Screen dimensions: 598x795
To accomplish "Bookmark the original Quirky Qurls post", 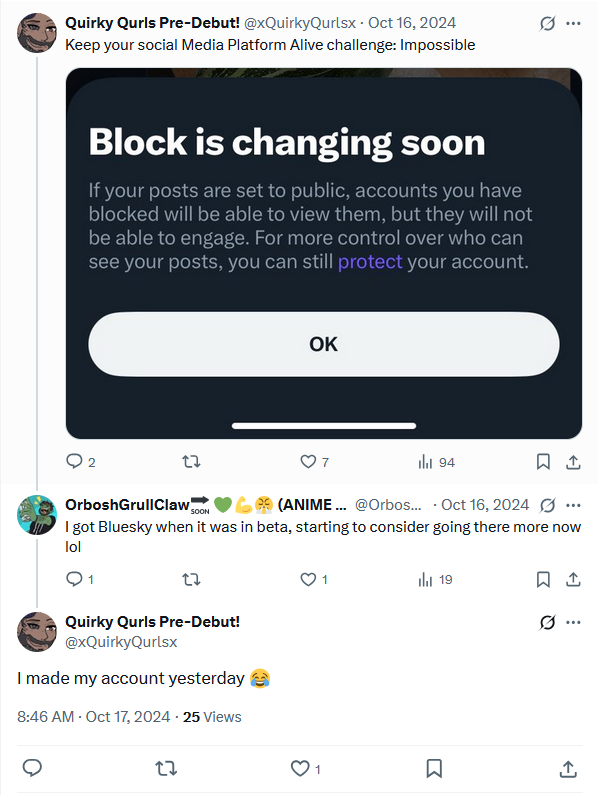I will [543, 461].
